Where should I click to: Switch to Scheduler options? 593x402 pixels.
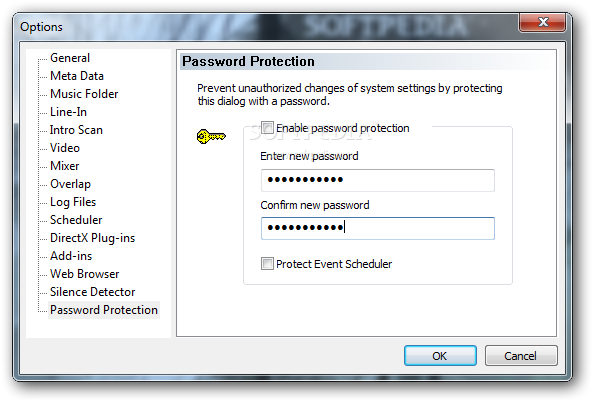tap(76, 220)
